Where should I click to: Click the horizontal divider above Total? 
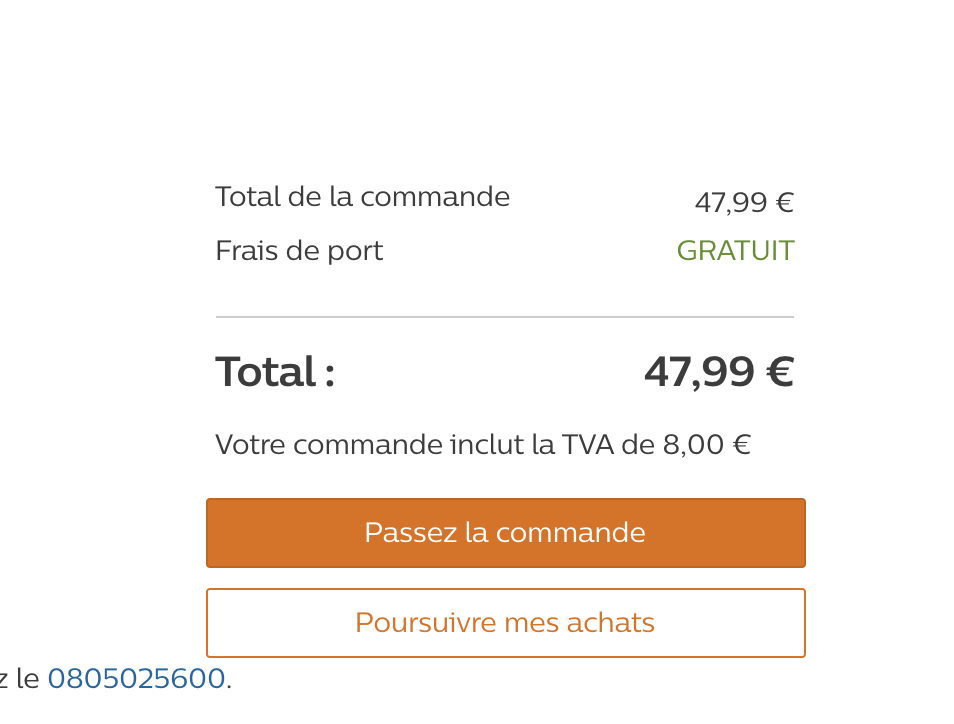505,317
